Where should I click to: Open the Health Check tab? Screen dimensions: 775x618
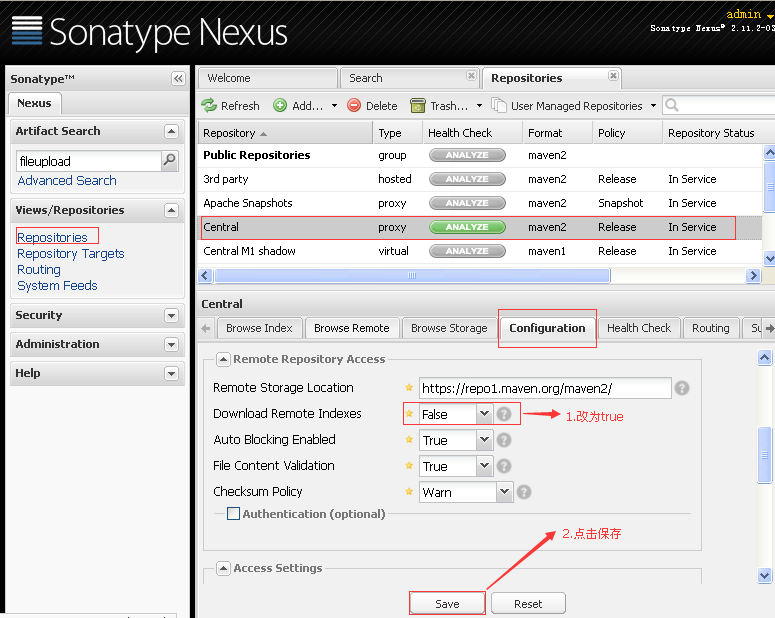[x=639, y=328]
